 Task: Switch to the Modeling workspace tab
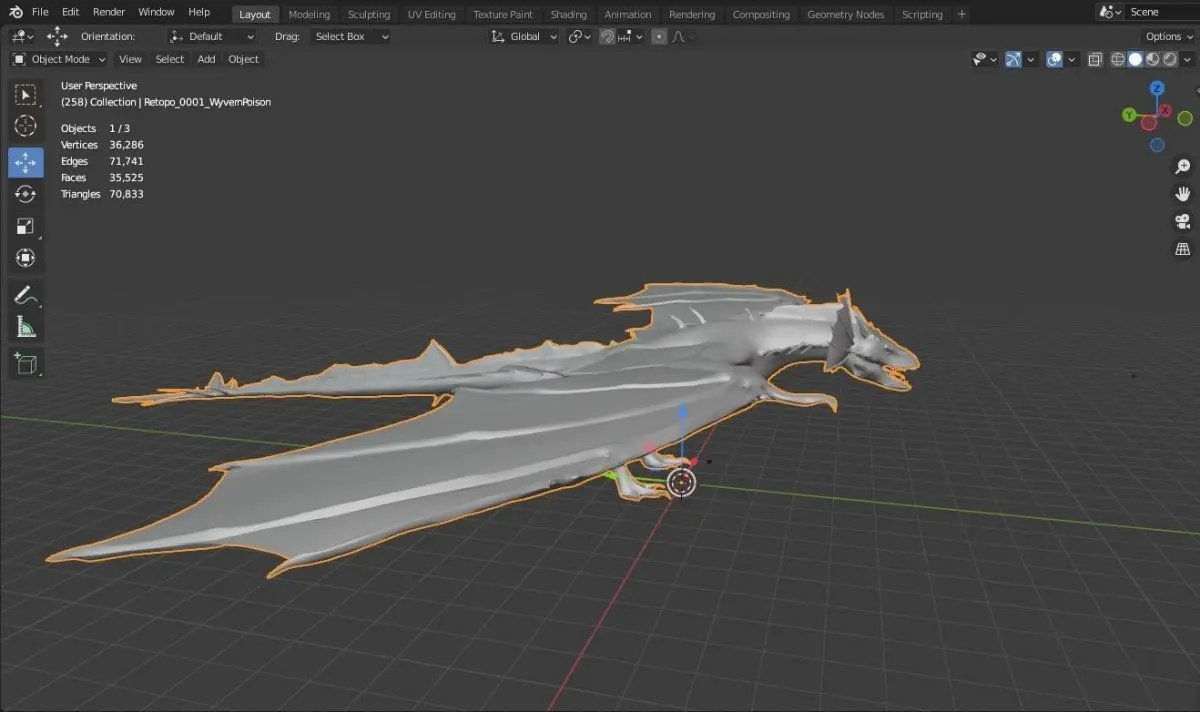309,14
